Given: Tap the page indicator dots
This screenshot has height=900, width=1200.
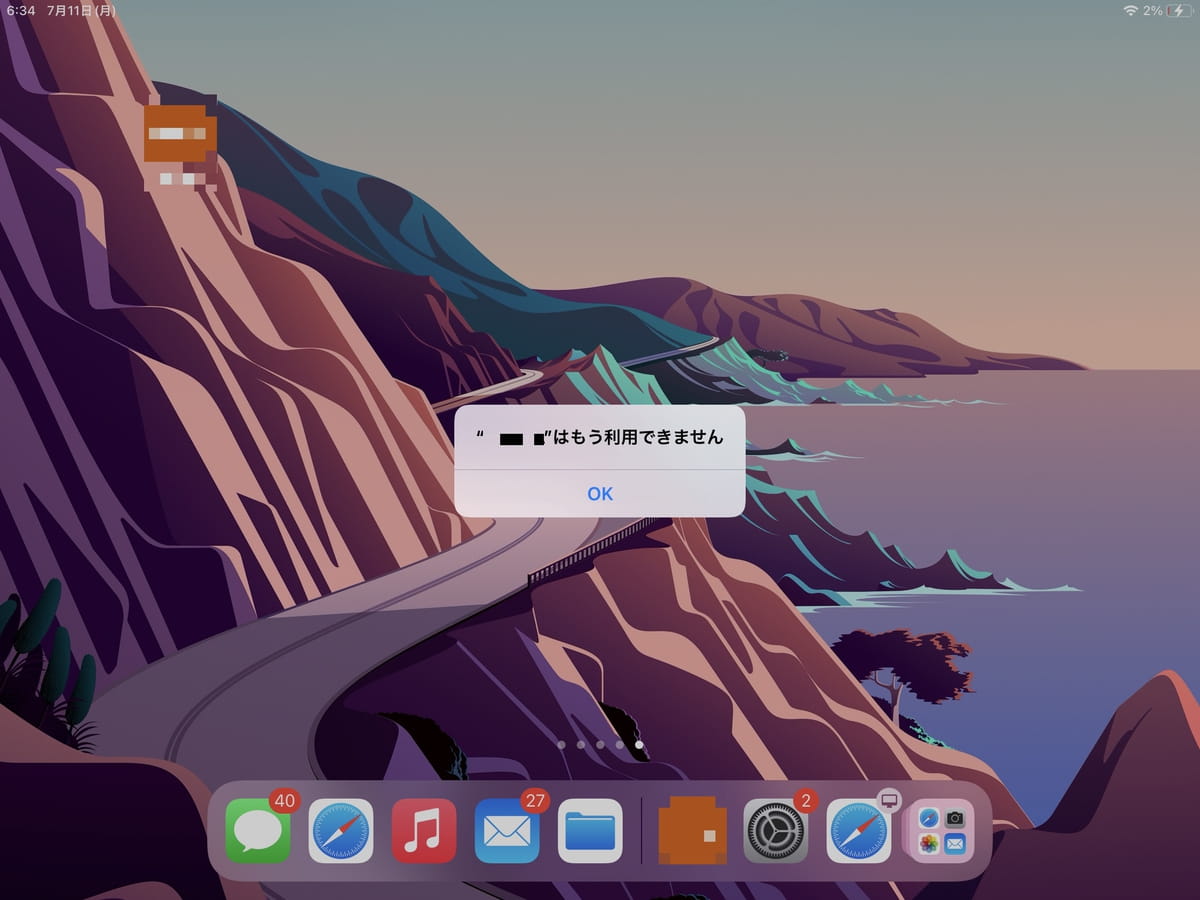Looking at the screenshot, I should [x=600, y=744].
